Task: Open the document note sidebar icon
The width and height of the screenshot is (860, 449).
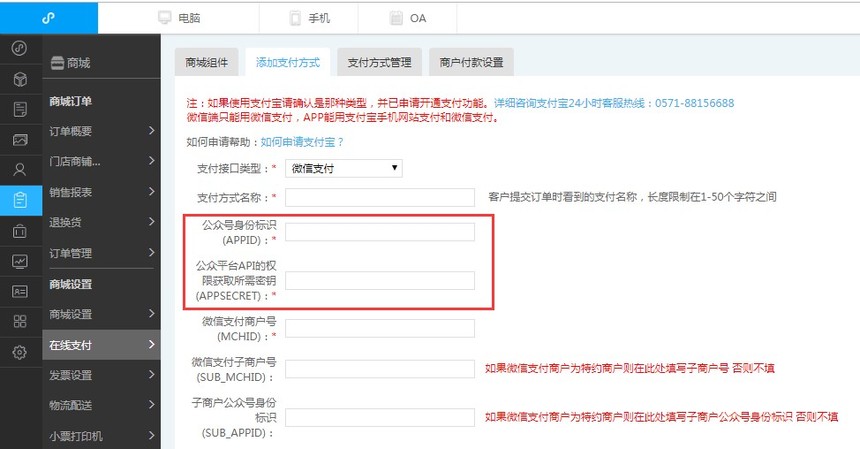Action: click(x=20, y=109)
